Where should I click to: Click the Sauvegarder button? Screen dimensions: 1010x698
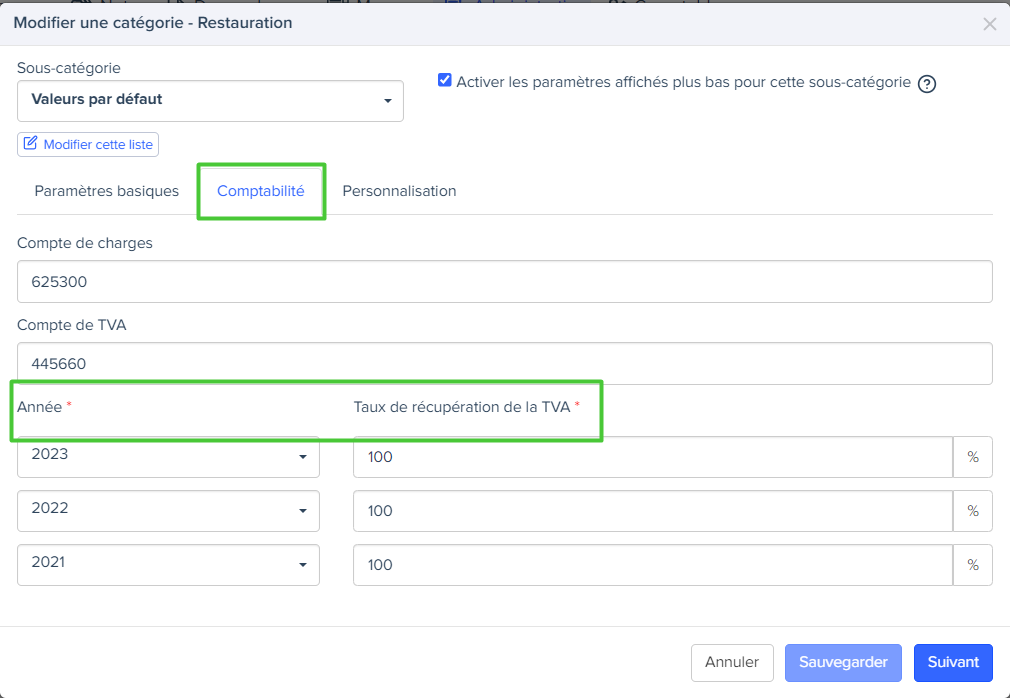pyautogui.click(x=843, y=662)
